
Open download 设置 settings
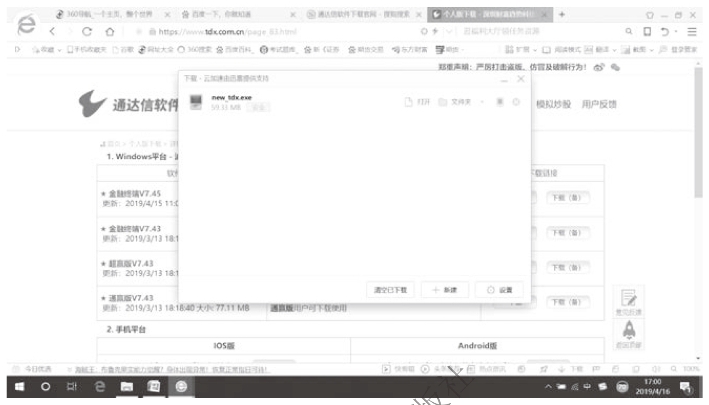(499, 290)
